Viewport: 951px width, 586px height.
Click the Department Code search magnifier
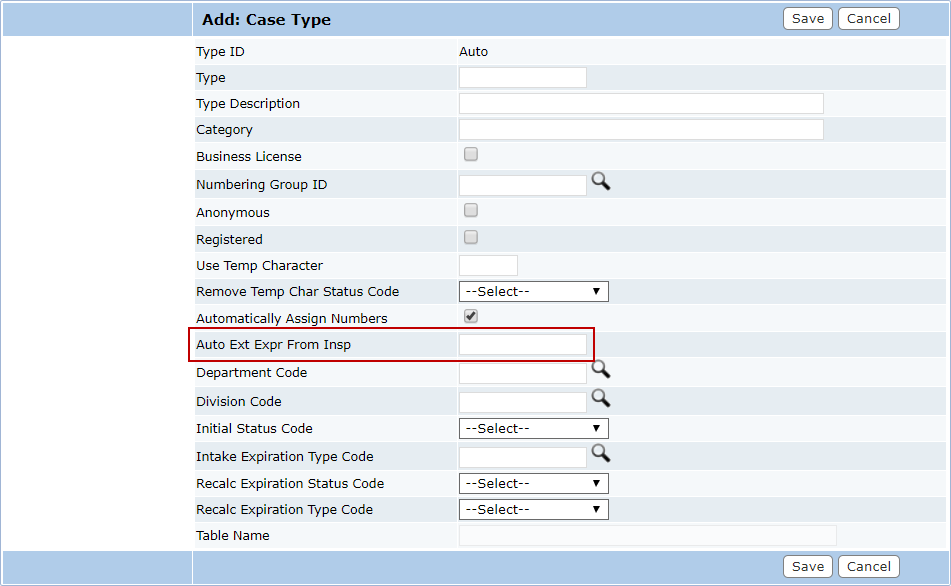click(600, 369)
